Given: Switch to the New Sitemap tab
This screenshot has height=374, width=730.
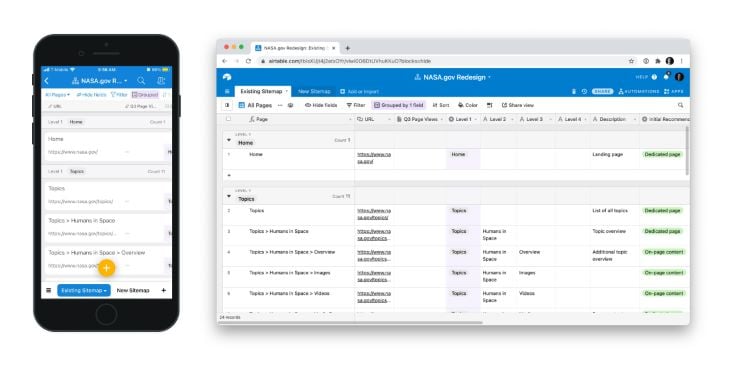Looking at the screenshot, I should click(314, 92).
